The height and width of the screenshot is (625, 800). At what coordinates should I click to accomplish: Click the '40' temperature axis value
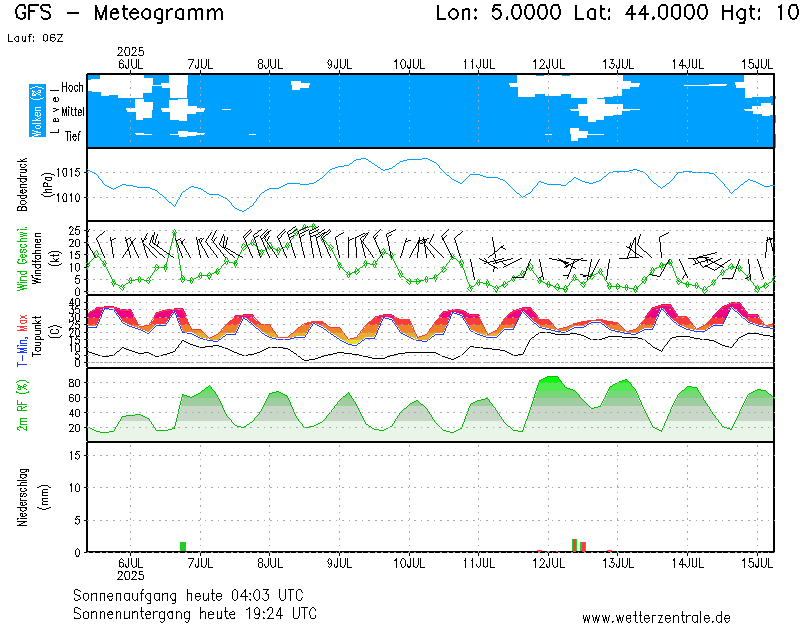[x=74, y=303]
